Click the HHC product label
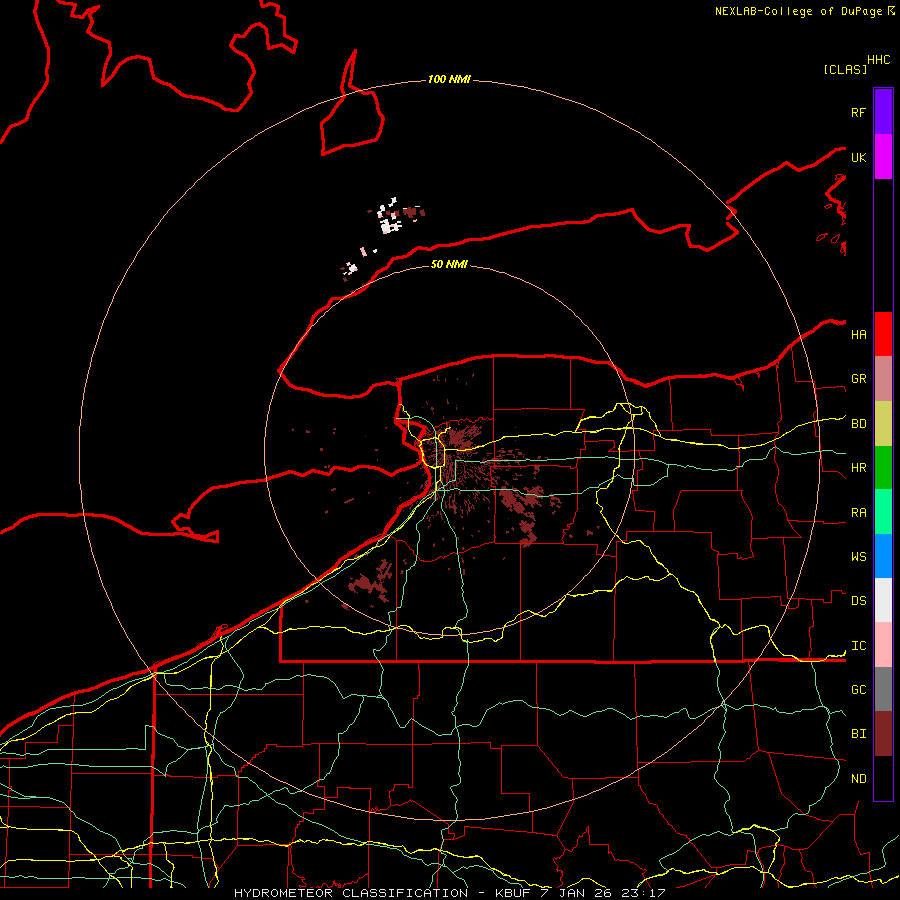900x900 pixels. (878, 60)
